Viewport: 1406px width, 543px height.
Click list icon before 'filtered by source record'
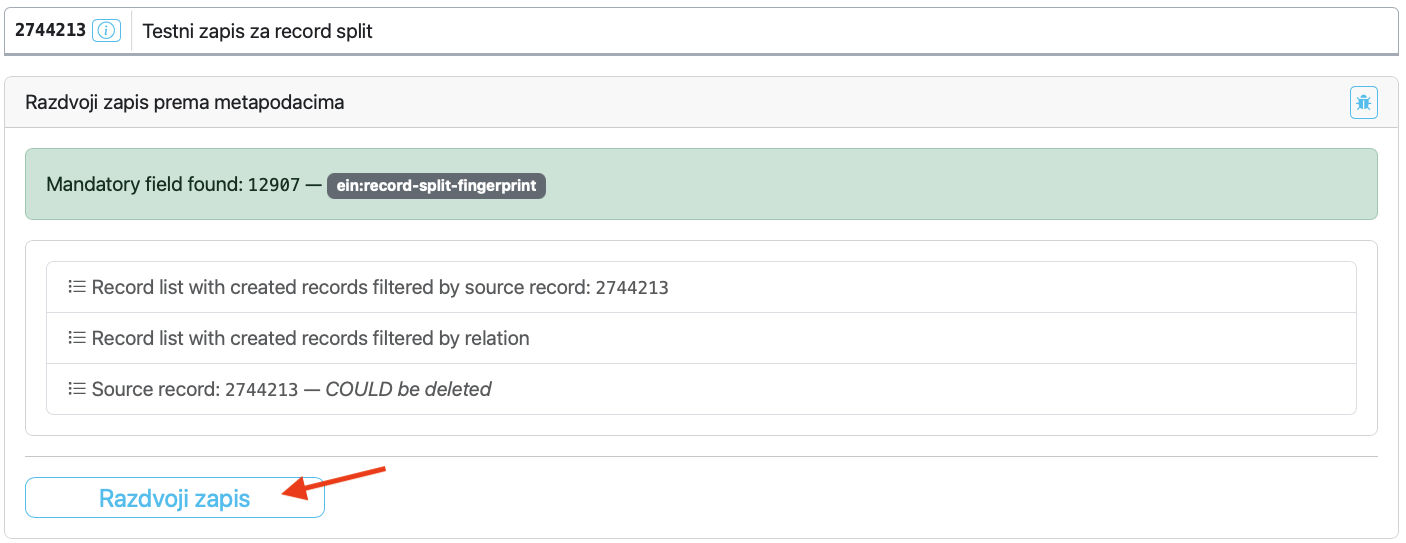point(77,287)
